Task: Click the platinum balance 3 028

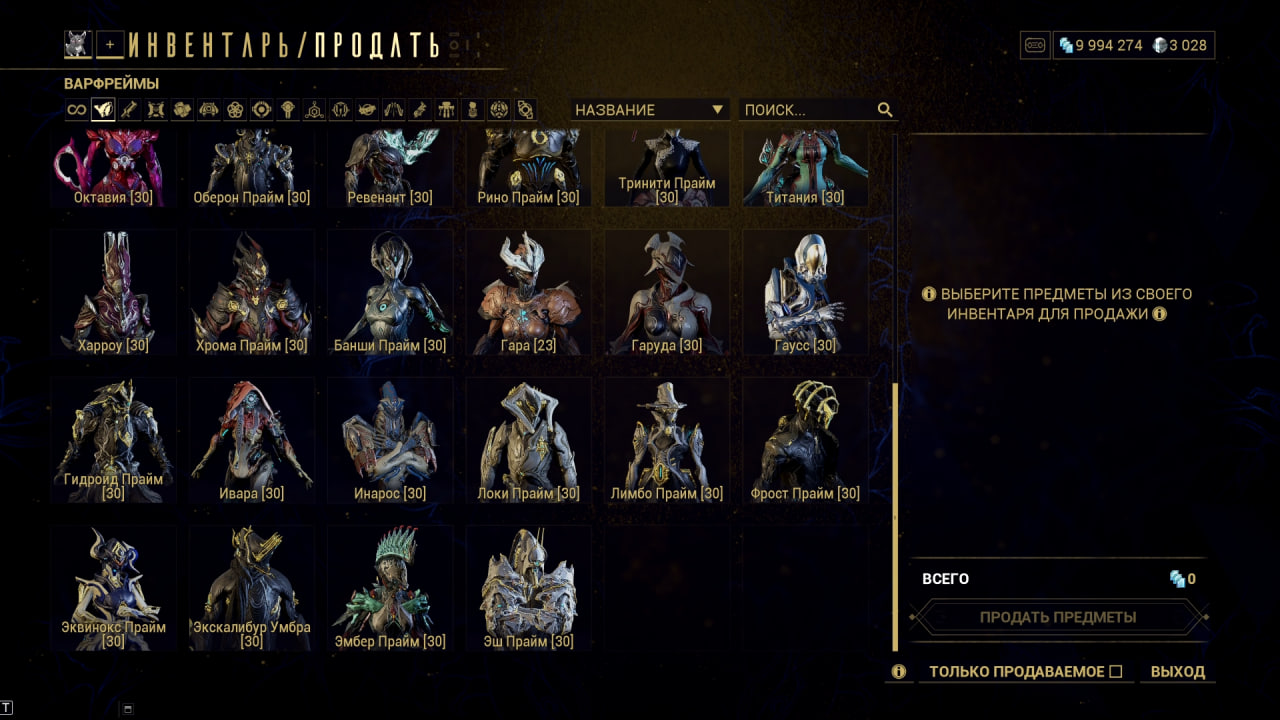Action: point(1180,45)
